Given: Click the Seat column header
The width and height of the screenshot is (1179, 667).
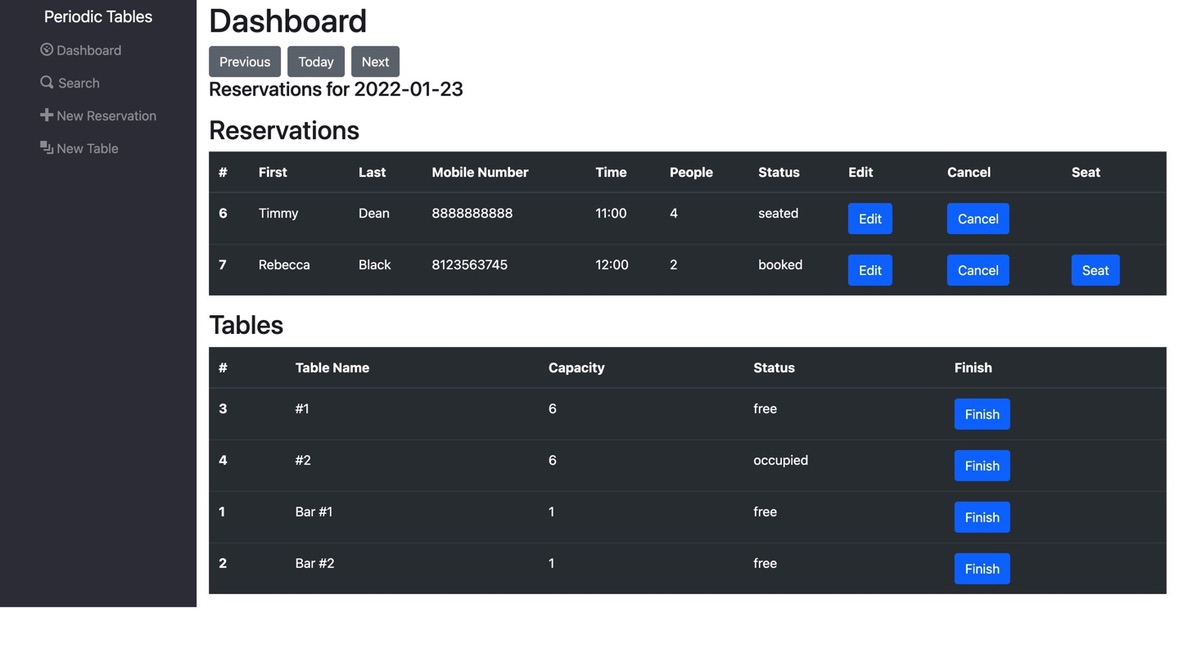Looking at the screenshot, I should pyautogui.click(x=1086, y=172).
